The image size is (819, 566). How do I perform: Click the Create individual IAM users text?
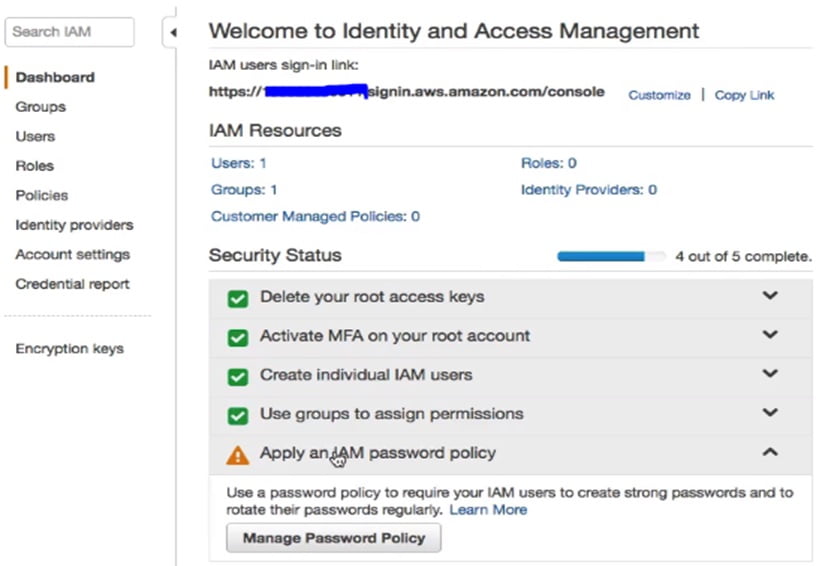[366, 374]
